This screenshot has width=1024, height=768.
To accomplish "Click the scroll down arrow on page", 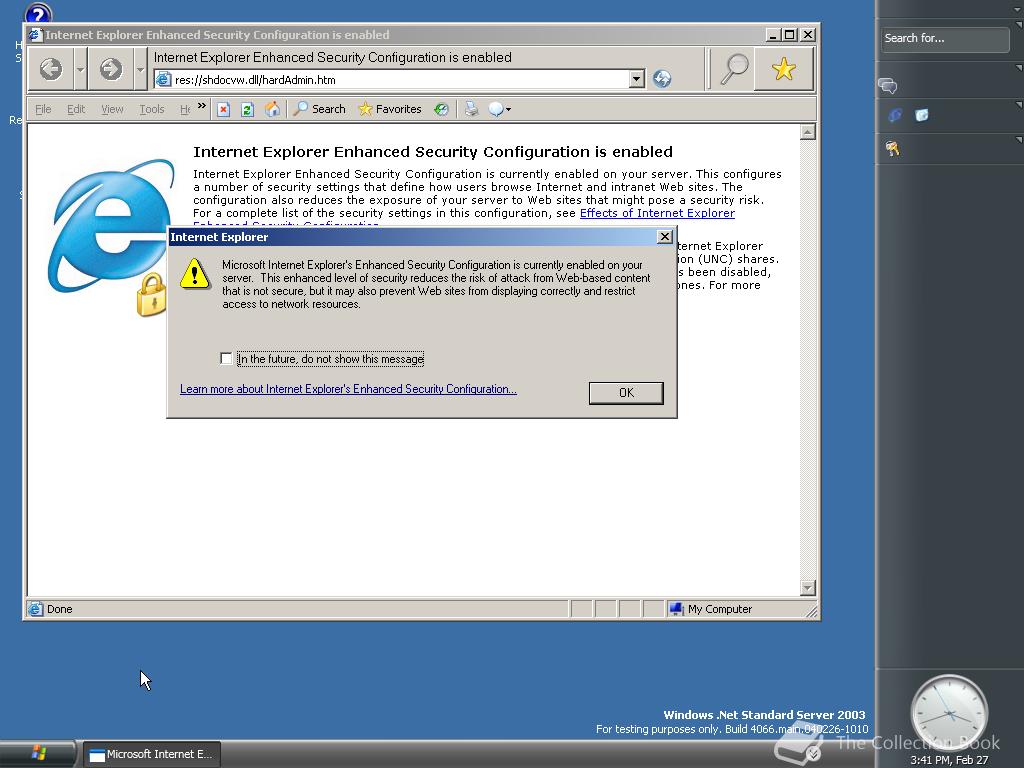I will (808, 588).
